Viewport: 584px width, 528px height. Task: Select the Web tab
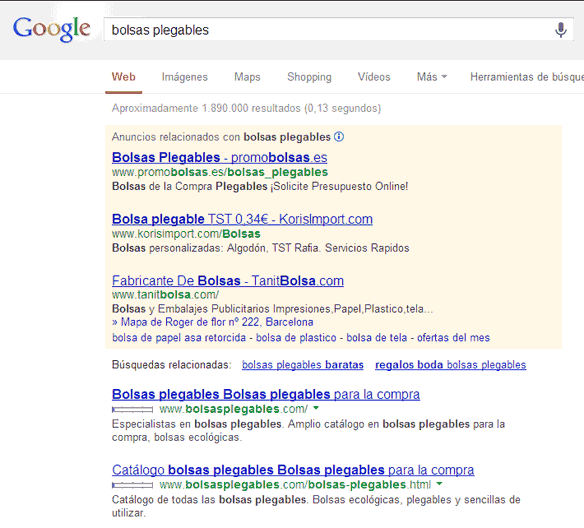pyautogui.click(x=124, y=77)
